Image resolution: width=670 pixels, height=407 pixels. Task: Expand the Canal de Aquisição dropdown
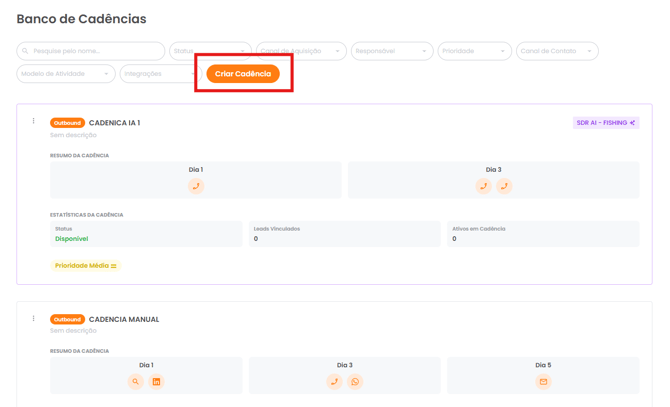tap(301, 51)
